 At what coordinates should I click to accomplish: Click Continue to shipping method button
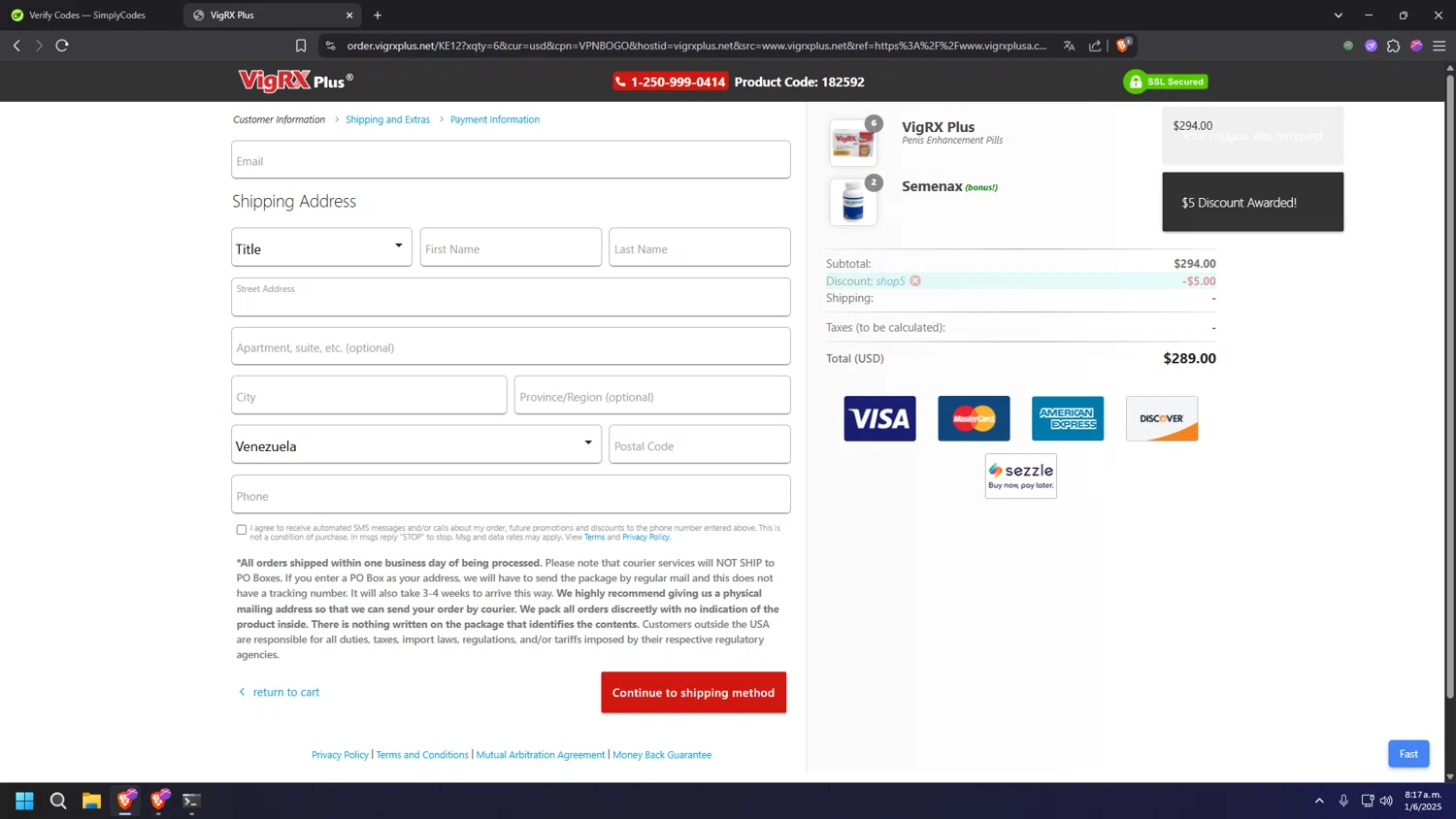coord(693,693)
